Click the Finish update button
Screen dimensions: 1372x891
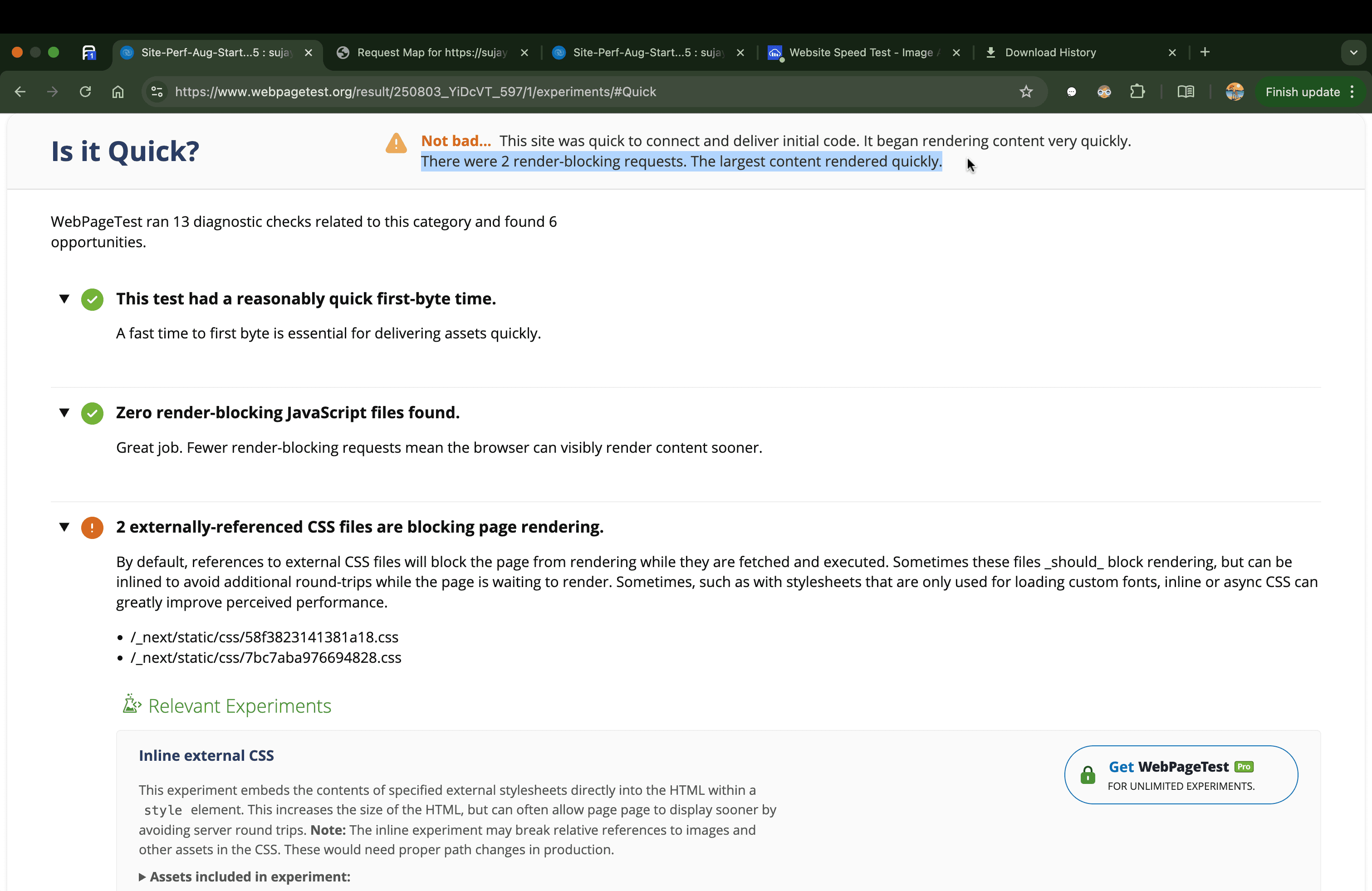click(1303, 92)
